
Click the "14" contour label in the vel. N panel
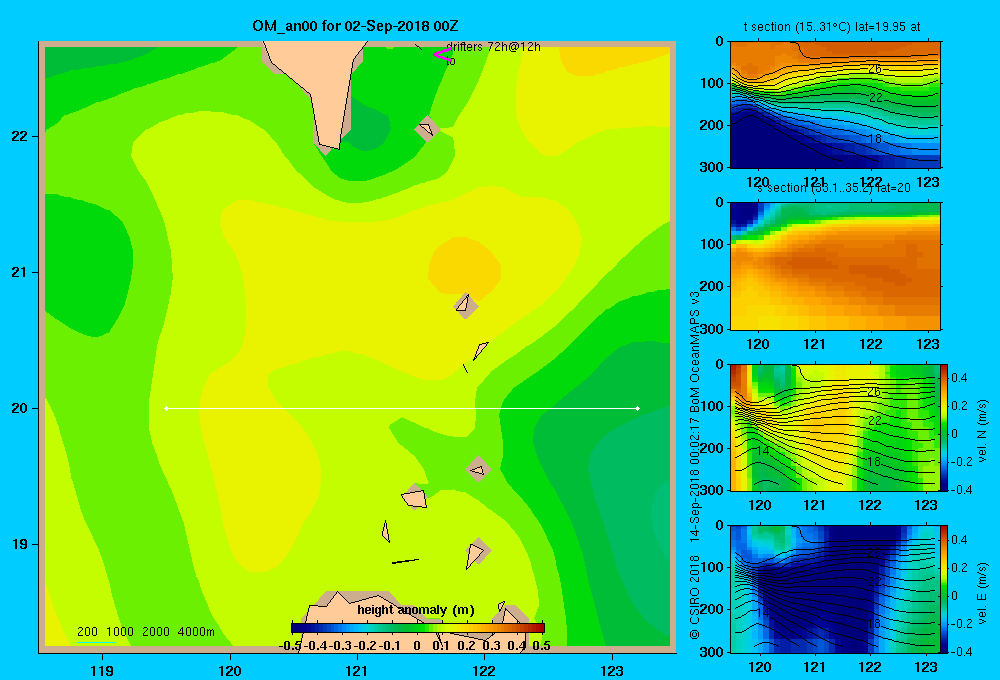click(762, 451)
